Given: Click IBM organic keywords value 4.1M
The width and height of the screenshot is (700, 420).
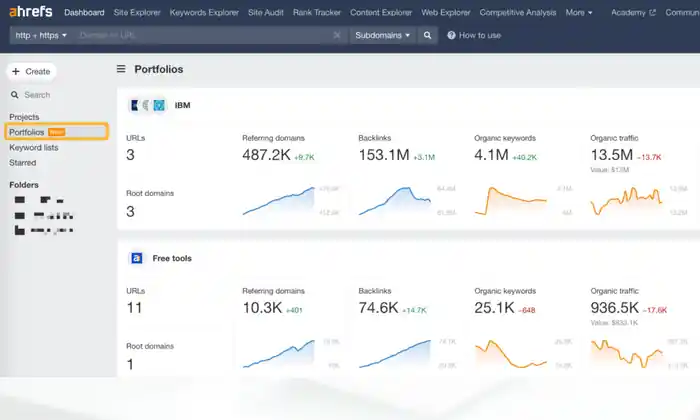Looking at the screenshot, I should point(492,155).
